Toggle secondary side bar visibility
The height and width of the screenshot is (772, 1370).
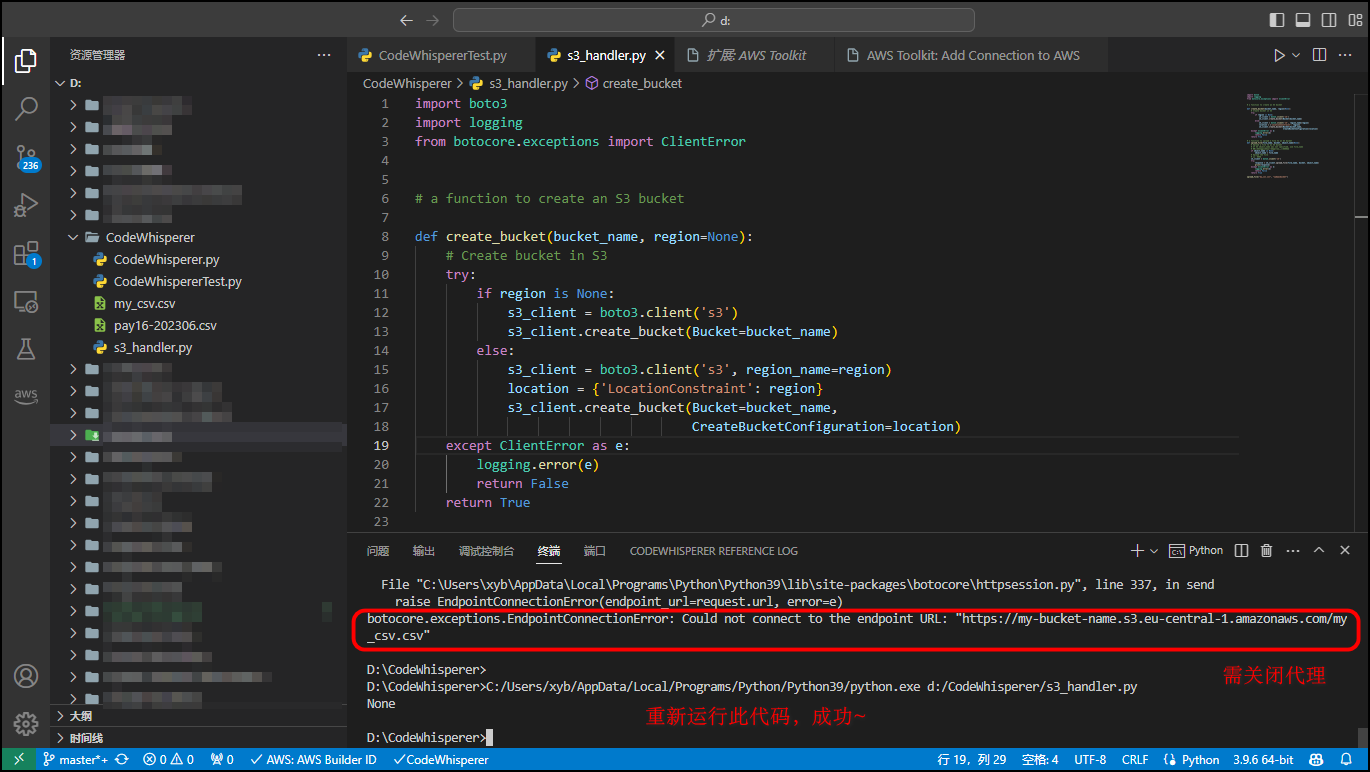coord(1329,20)
